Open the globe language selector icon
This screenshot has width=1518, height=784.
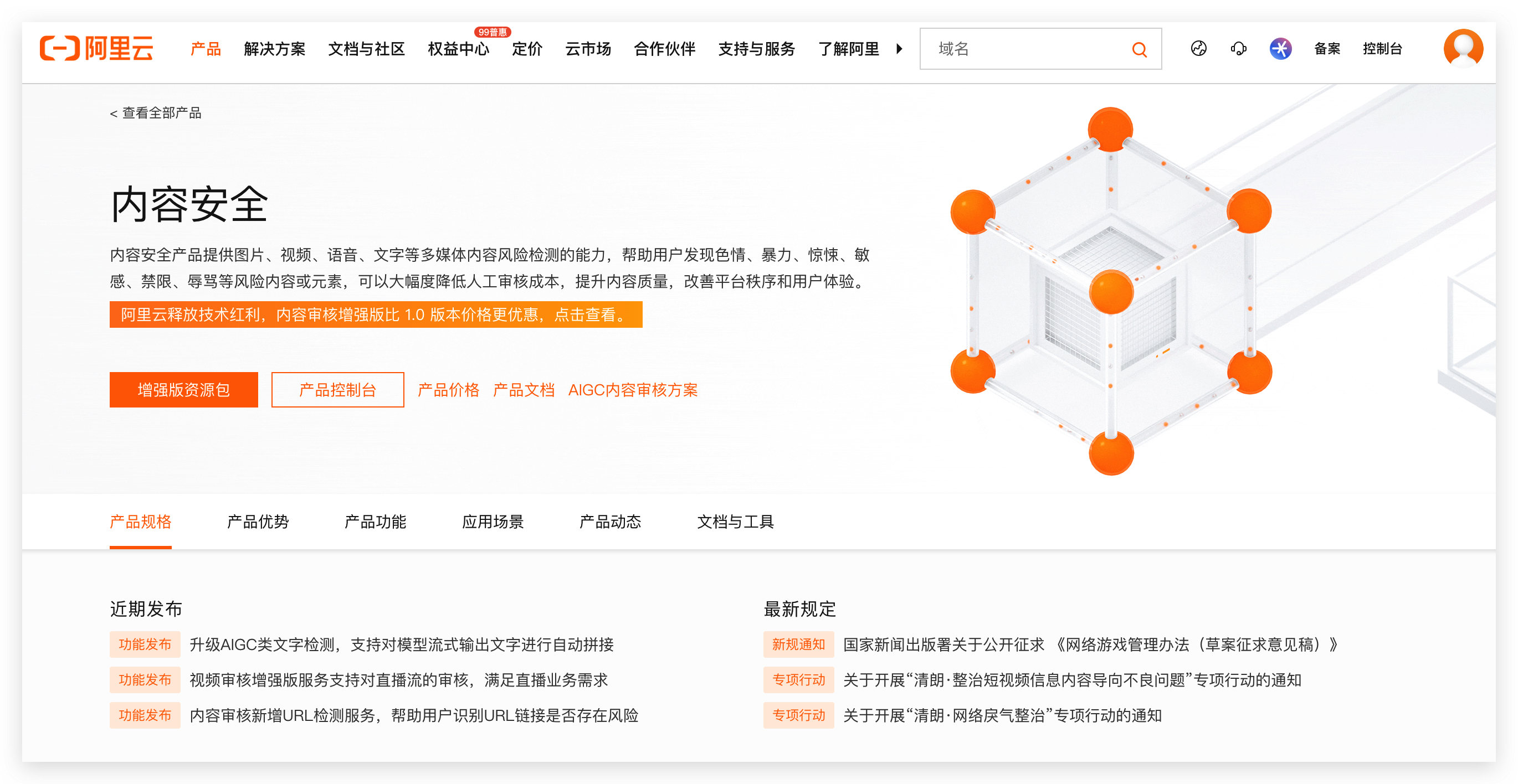[1198, 48]
